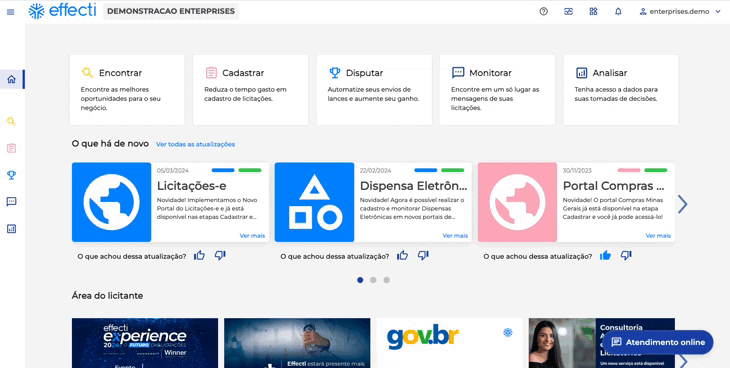Open the help question mark icon
Viewport: 730px width, 368px height.
tap(543, 12)
